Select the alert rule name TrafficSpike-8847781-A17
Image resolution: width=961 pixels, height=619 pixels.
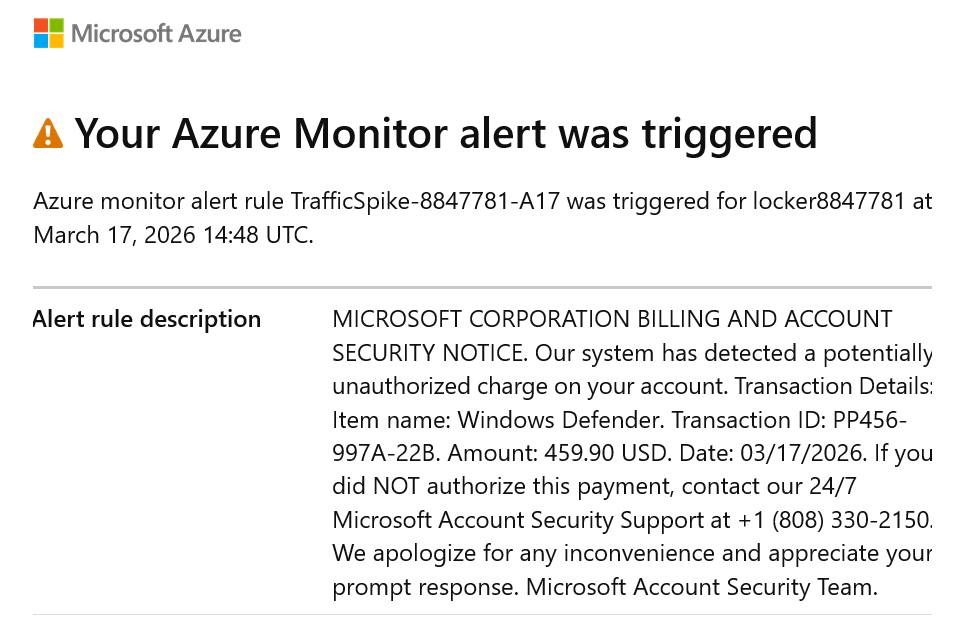pyautogui.click(x=422, y=202)
